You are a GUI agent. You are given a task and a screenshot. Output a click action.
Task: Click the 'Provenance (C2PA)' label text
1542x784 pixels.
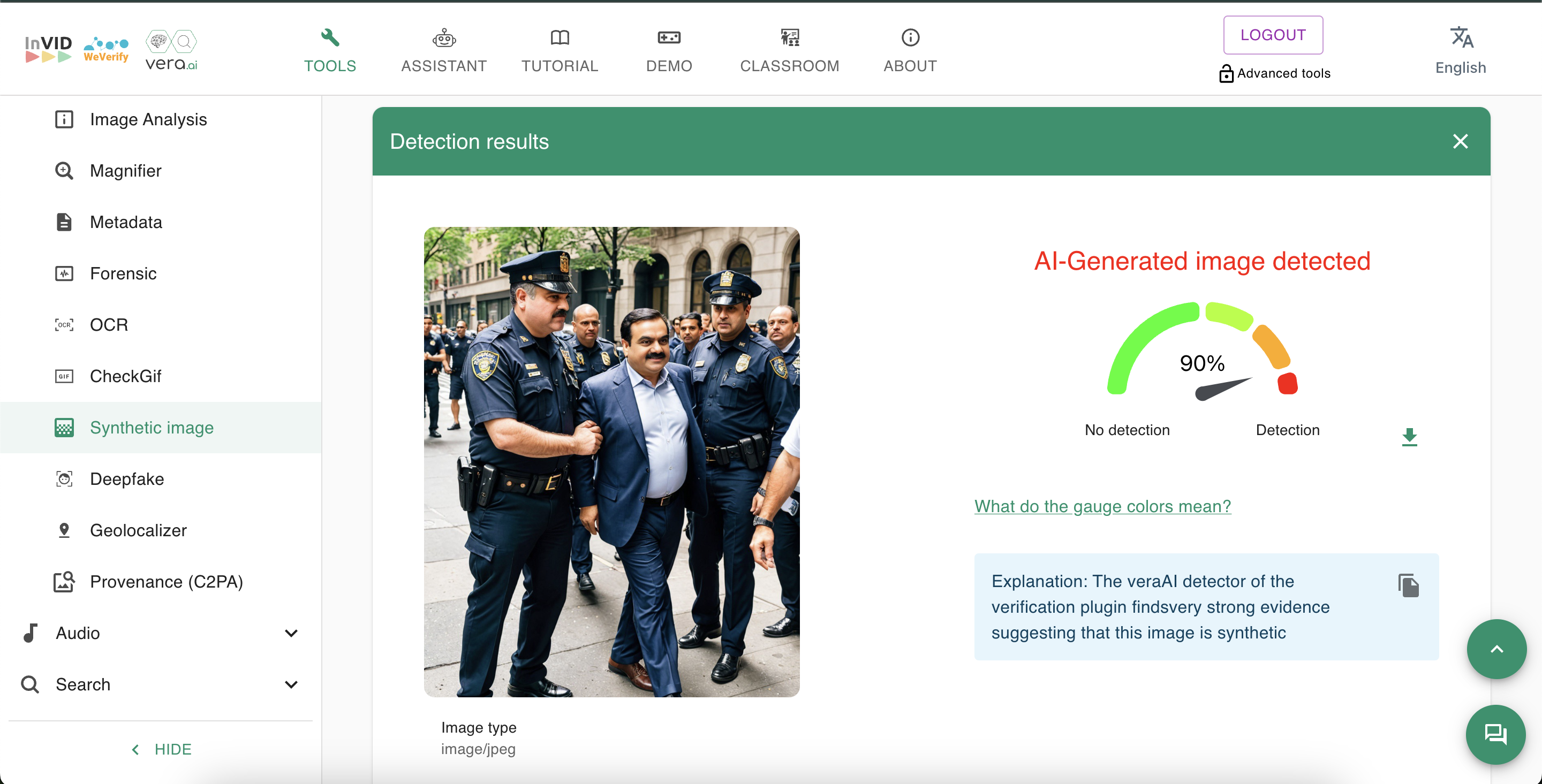pyautogui.click(x=167, y=582)
